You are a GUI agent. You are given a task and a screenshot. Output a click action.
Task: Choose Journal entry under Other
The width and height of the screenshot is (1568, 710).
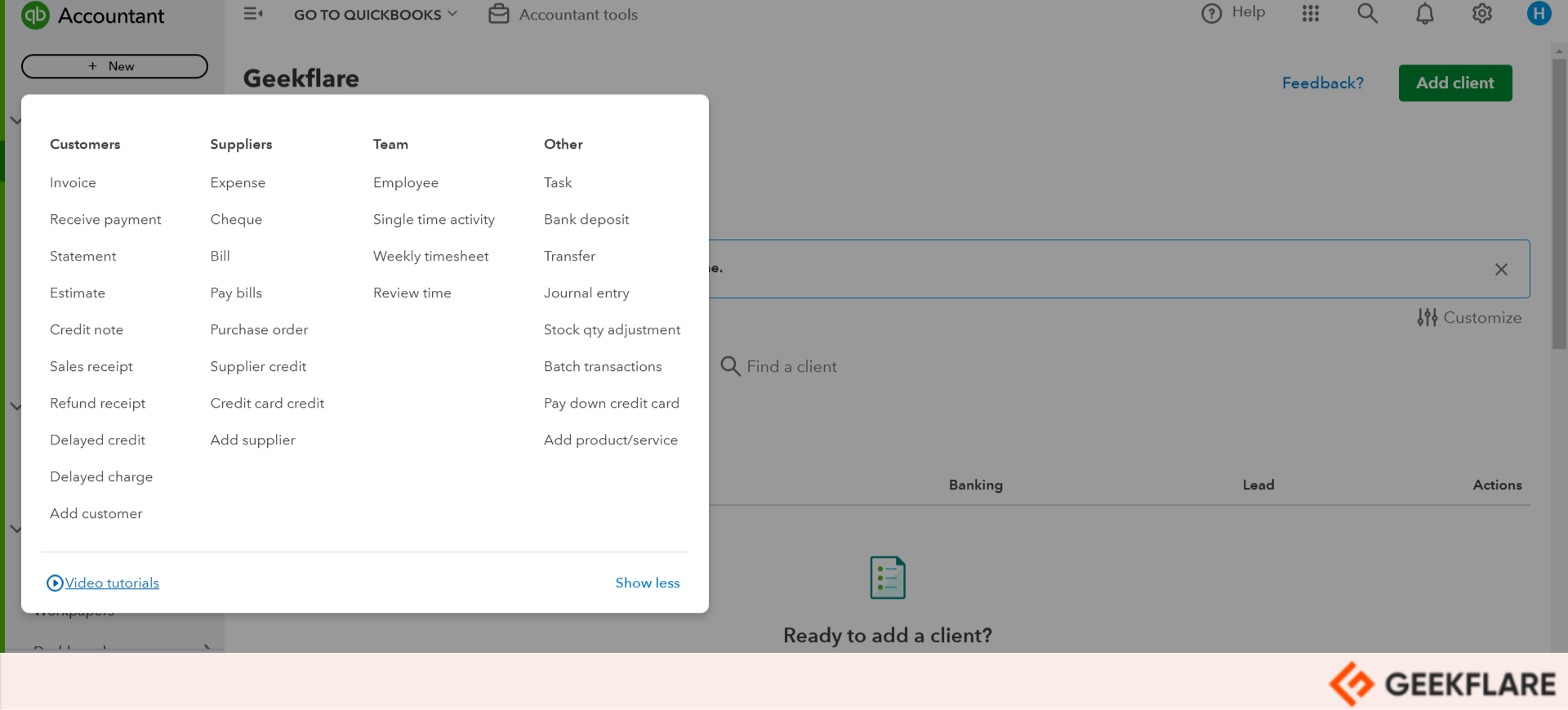(x=586, y=293)
